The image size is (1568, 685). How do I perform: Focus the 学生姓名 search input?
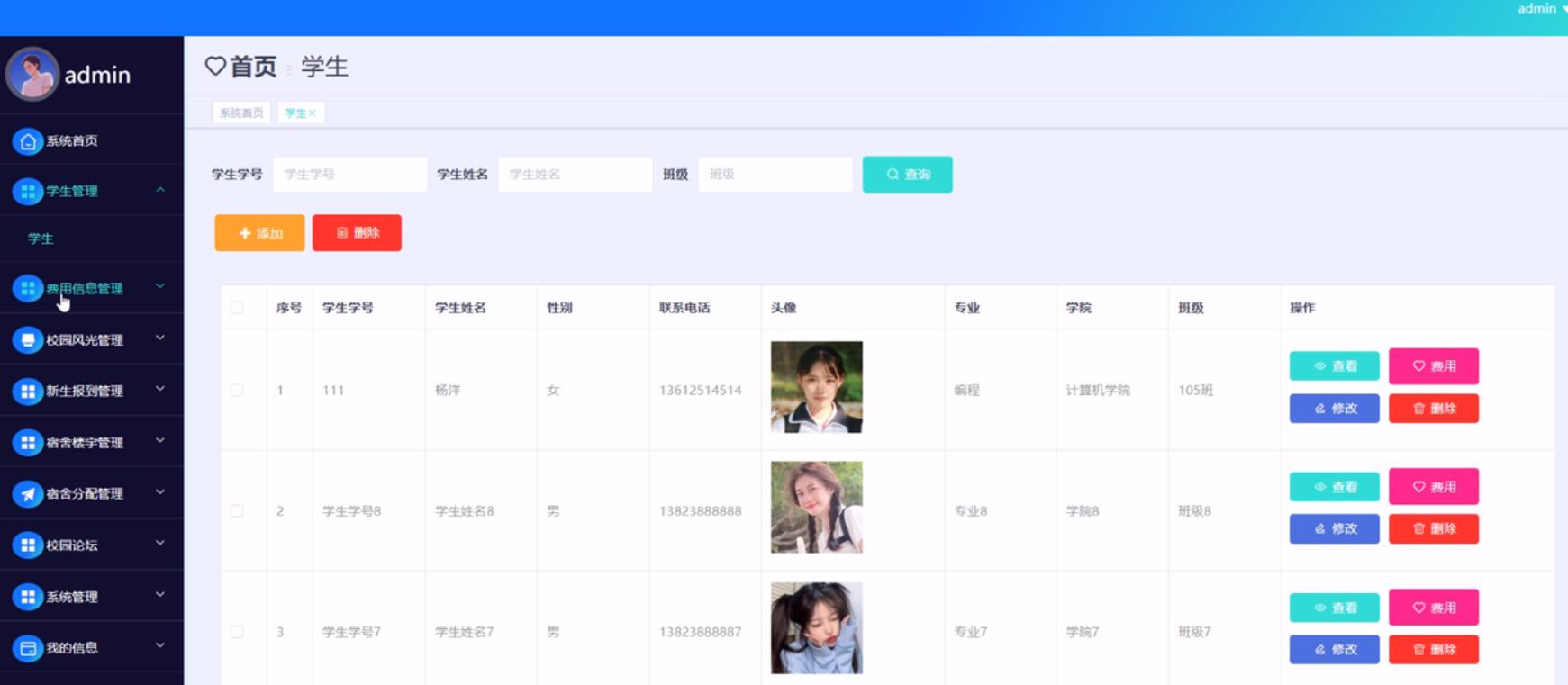(x=576, y=175)
